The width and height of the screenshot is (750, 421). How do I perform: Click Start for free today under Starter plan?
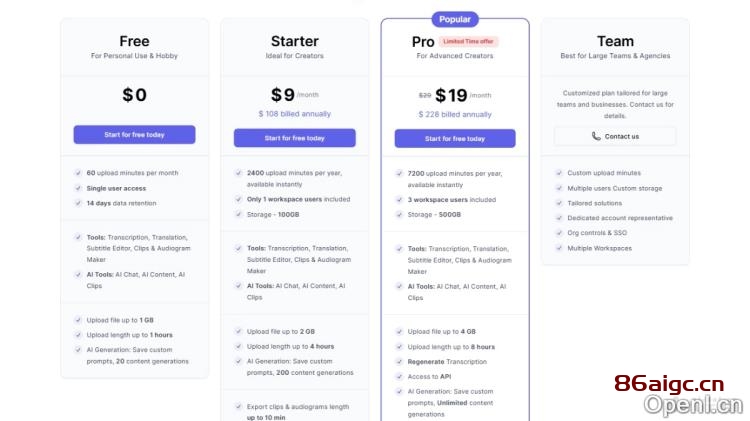(x=295, y=138)
